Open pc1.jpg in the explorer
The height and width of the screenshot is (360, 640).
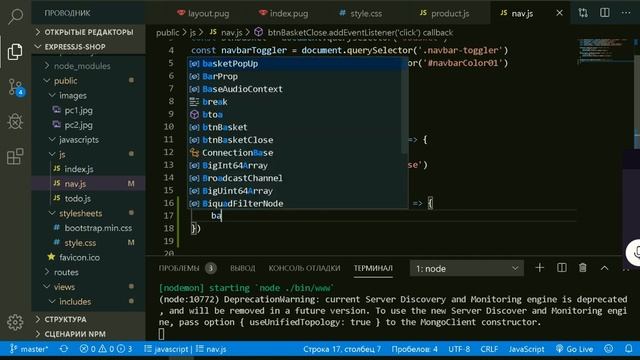[89, 110]
